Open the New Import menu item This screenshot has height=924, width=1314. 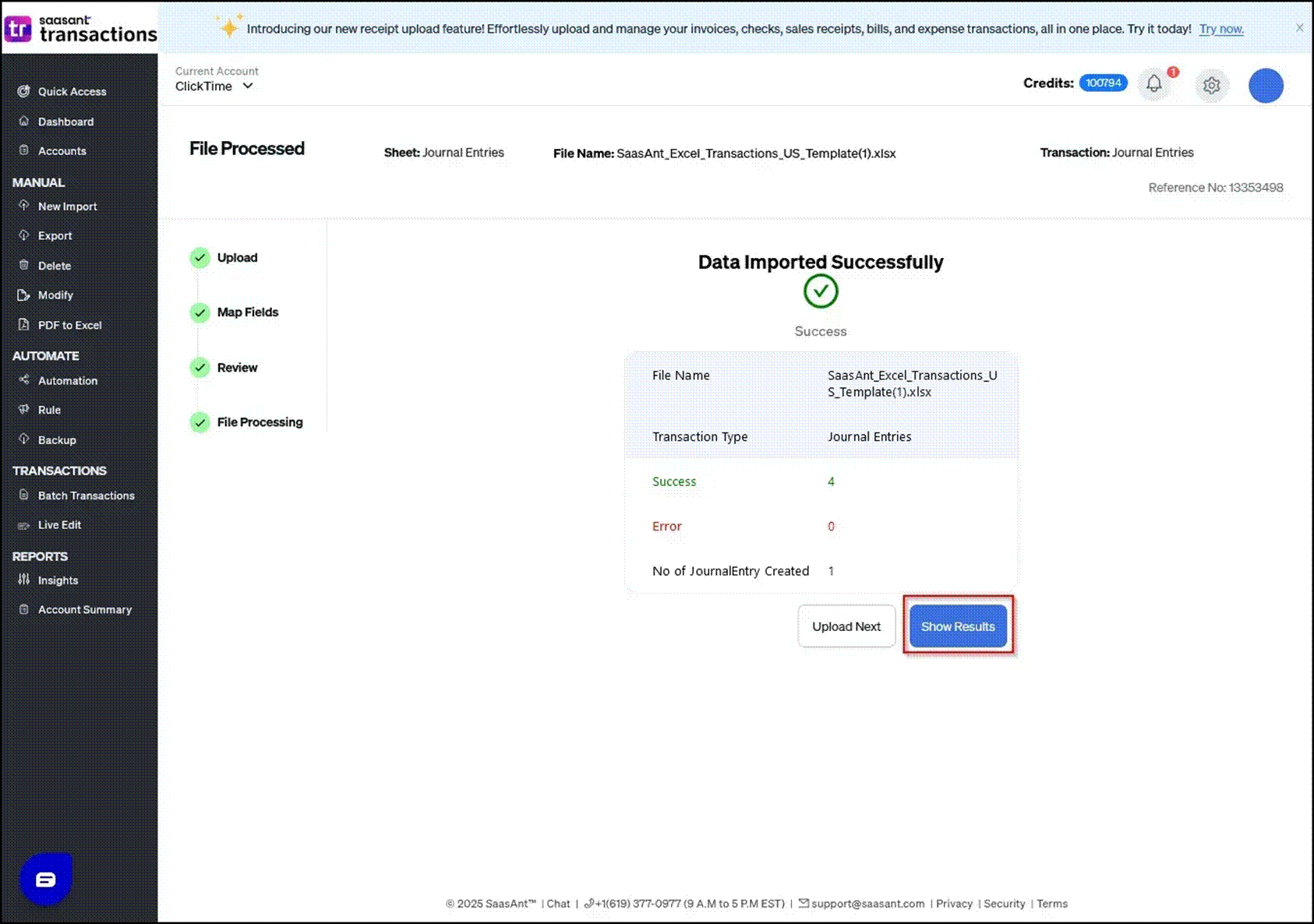pos(67,206)
